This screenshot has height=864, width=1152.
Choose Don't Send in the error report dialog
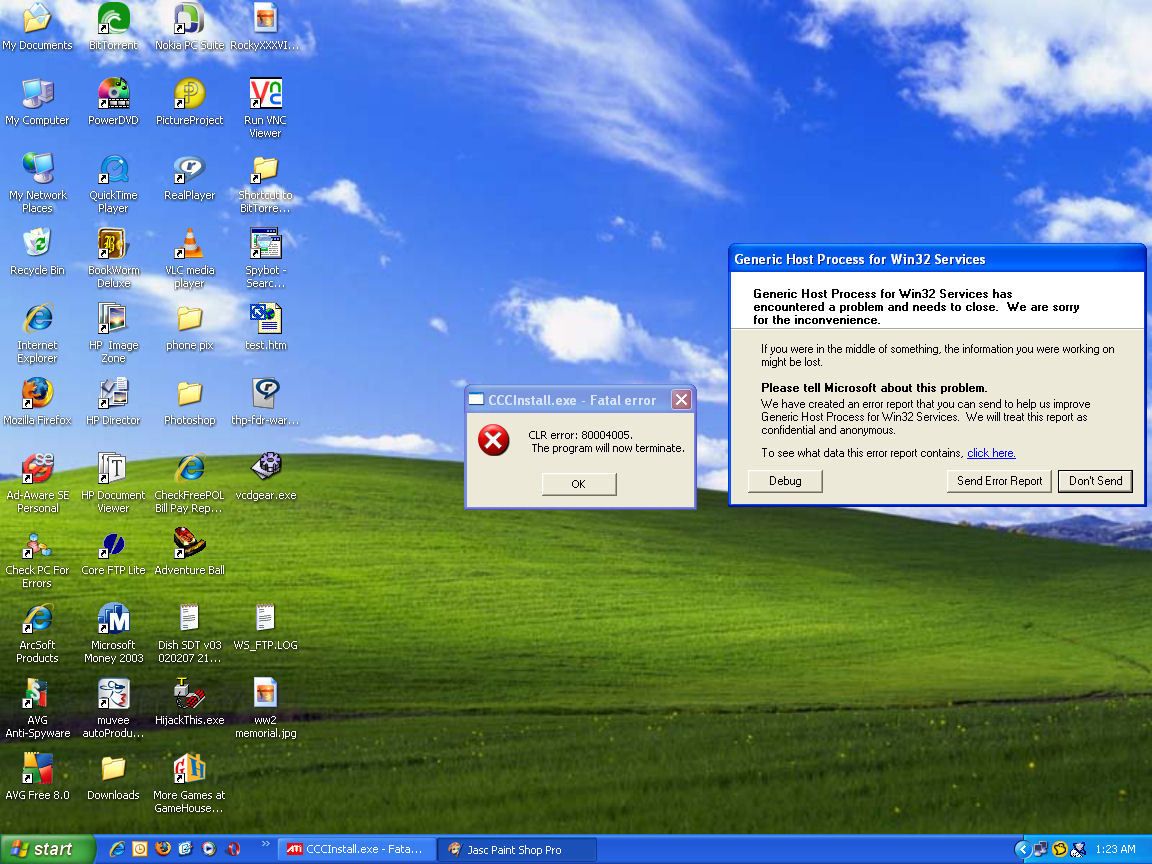(x=1095, y=480)
